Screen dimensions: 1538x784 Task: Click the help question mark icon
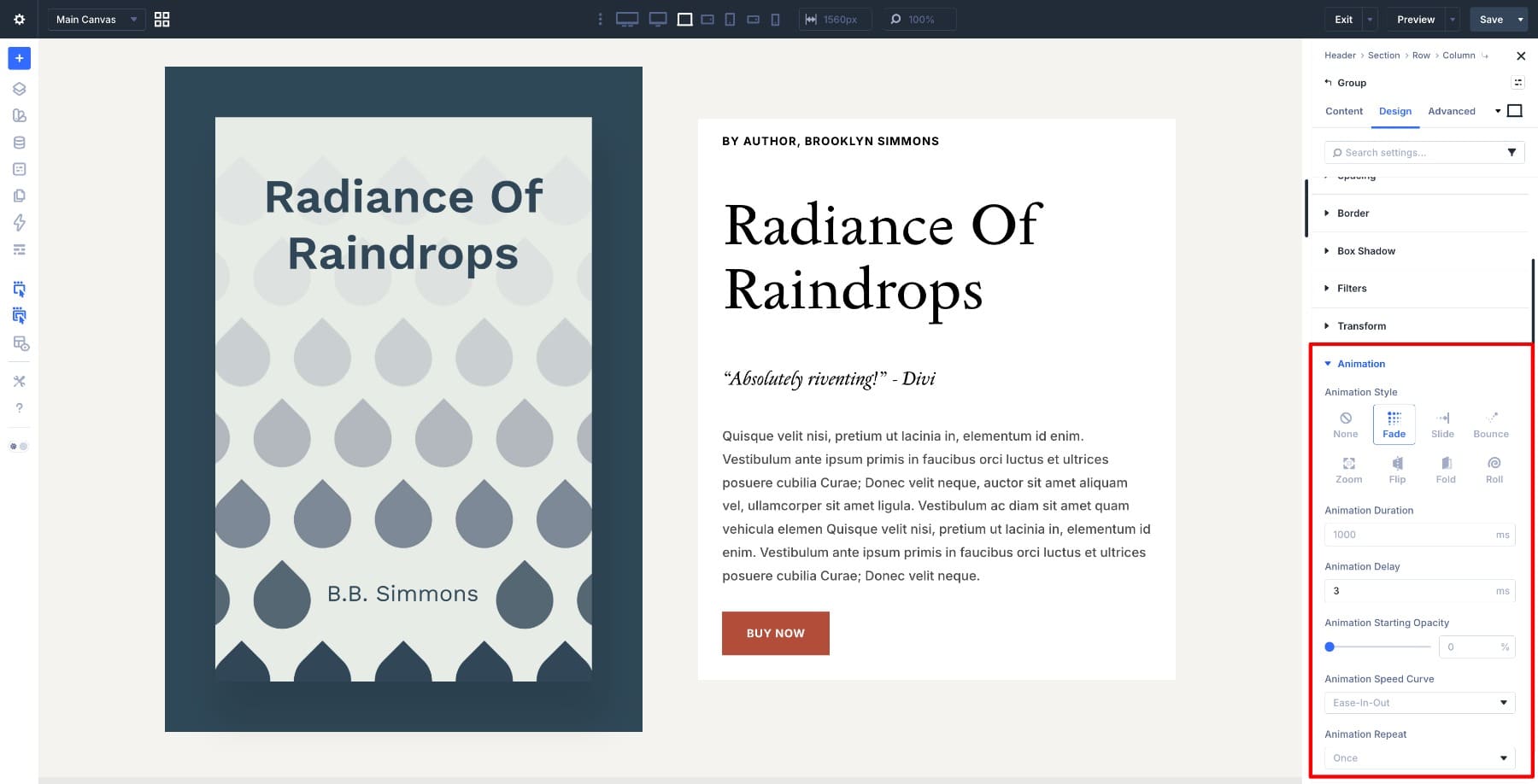pos(19,408)
